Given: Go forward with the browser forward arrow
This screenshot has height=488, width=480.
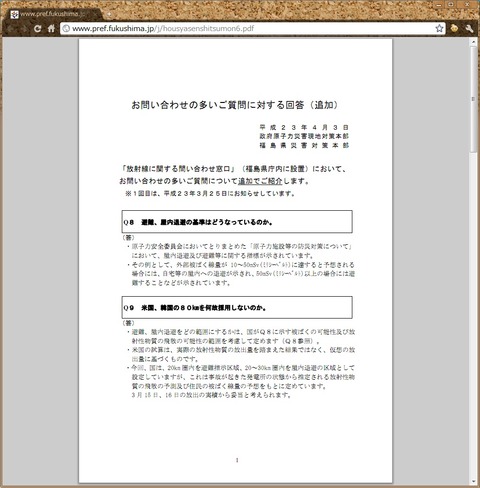Looking at the screenshot, I should coord(24,29).
